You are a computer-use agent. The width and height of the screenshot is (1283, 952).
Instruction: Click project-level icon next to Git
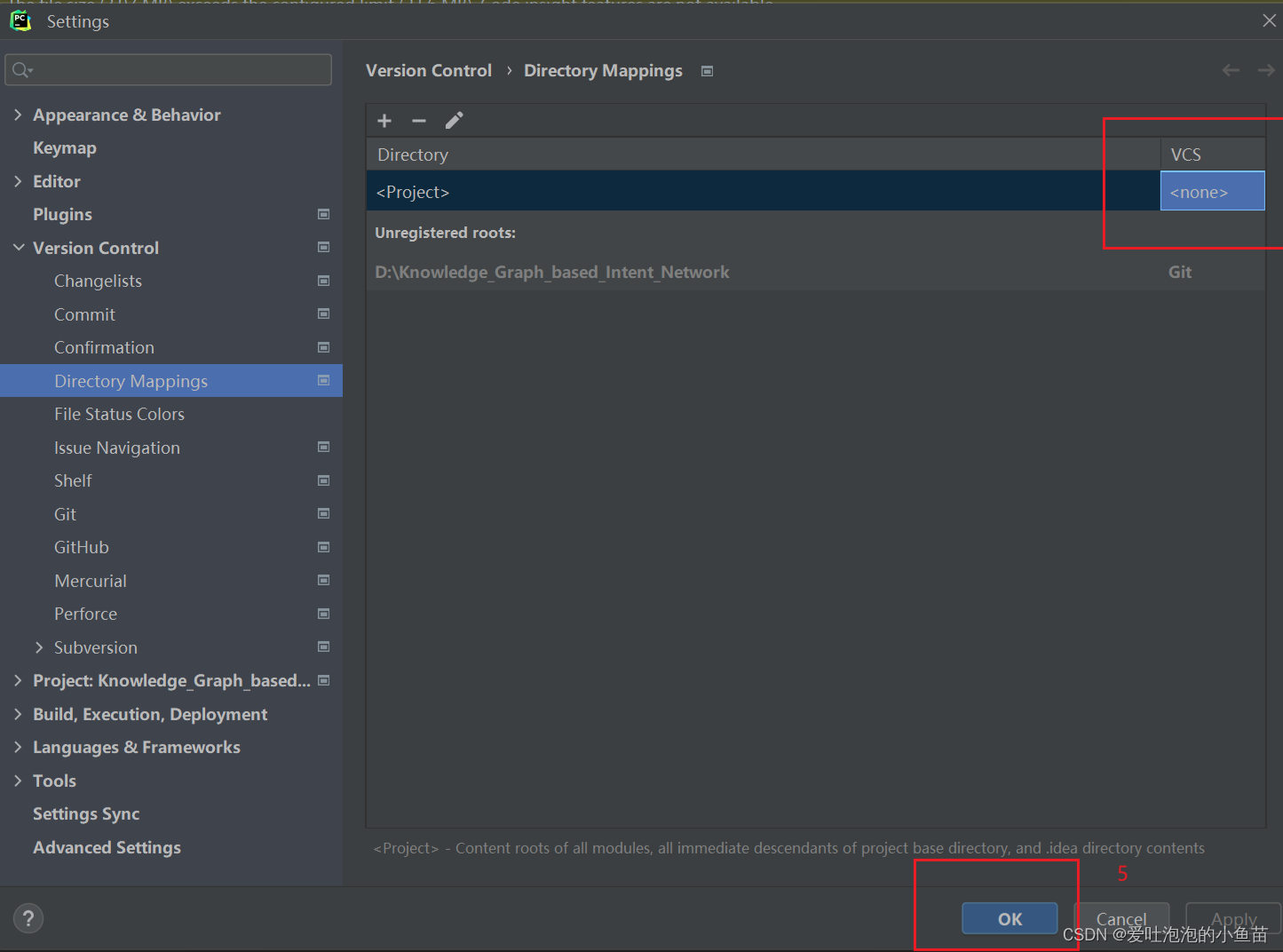(x=324, y=514)
